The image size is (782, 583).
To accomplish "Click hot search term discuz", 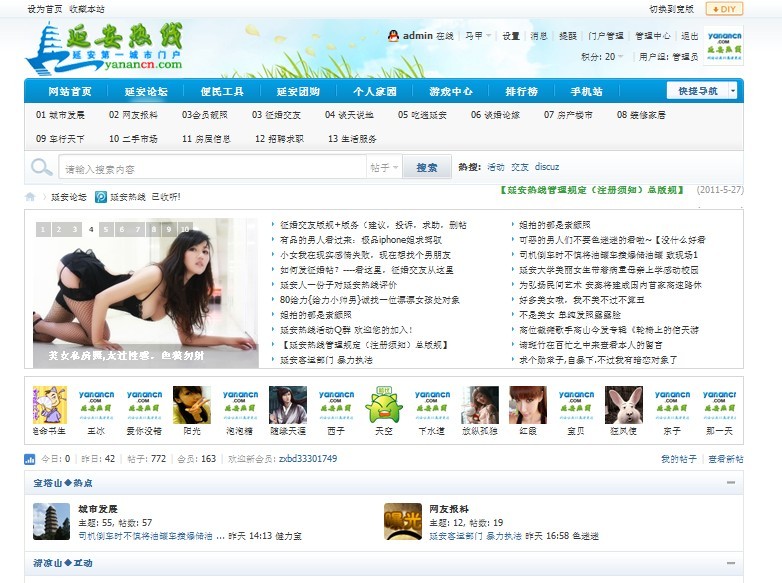I will pyautogui.click(x=547, y=167).
